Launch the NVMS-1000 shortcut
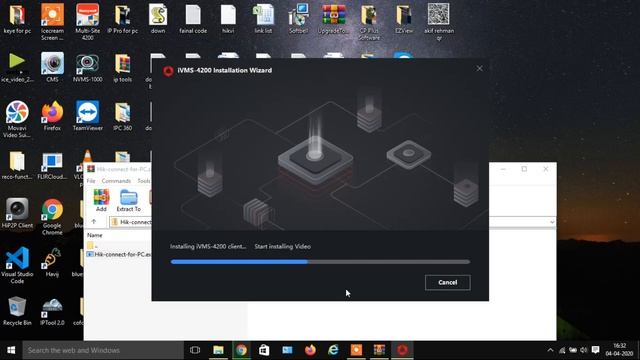Viewport: 640px width, 360px height. pyautogui.click(x=87, y=67)
